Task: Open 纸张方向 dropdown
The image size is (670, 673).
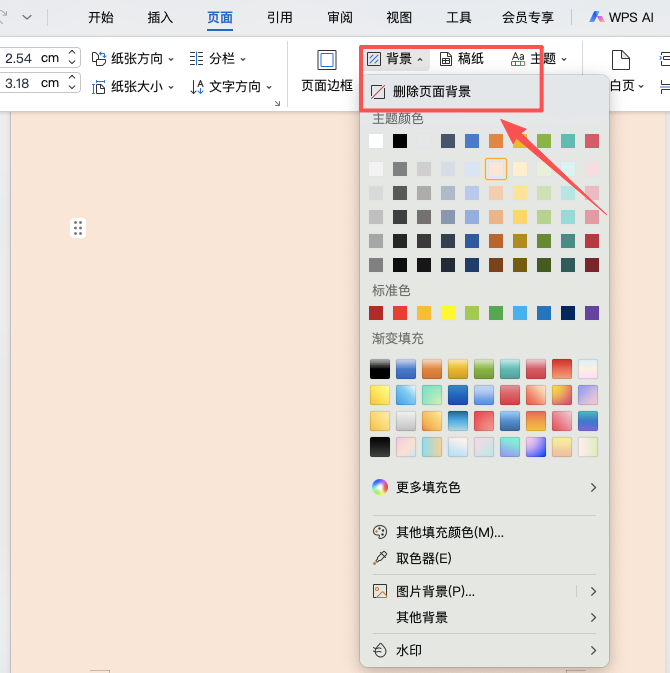Action: click(133, 58)
